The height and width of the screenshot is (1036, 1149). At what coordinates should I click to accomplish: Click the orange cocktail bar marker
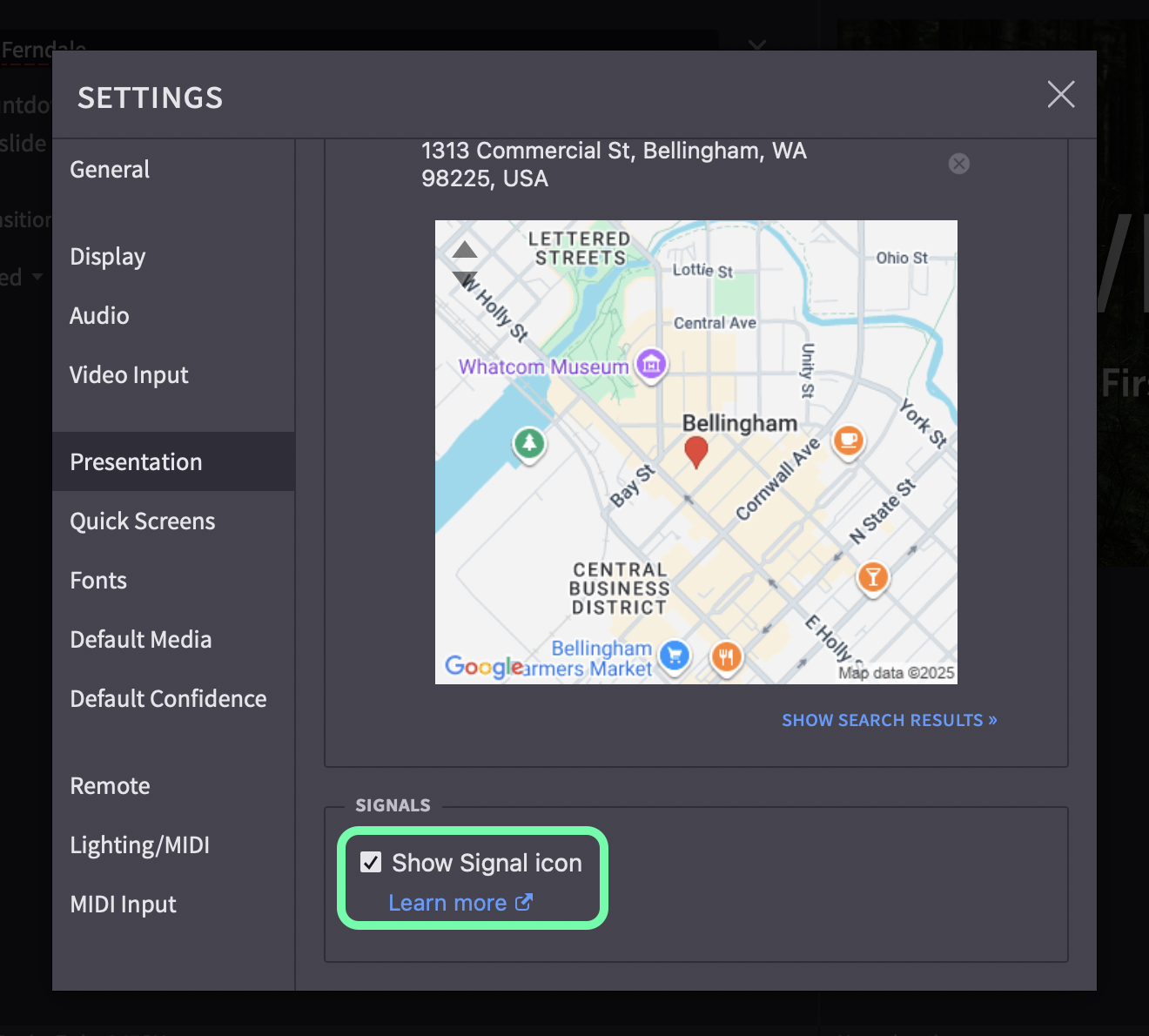coord(873,577)
